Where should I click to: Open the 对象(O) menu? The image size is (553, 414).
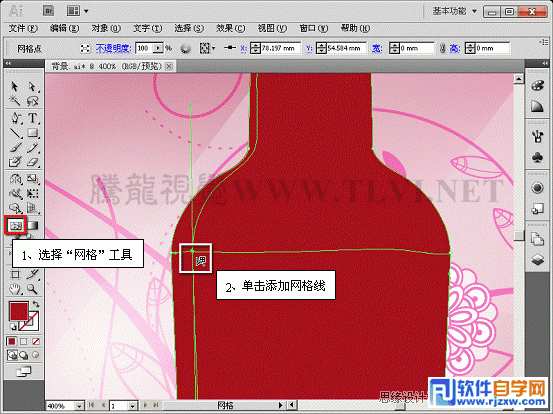click(106, 28)
